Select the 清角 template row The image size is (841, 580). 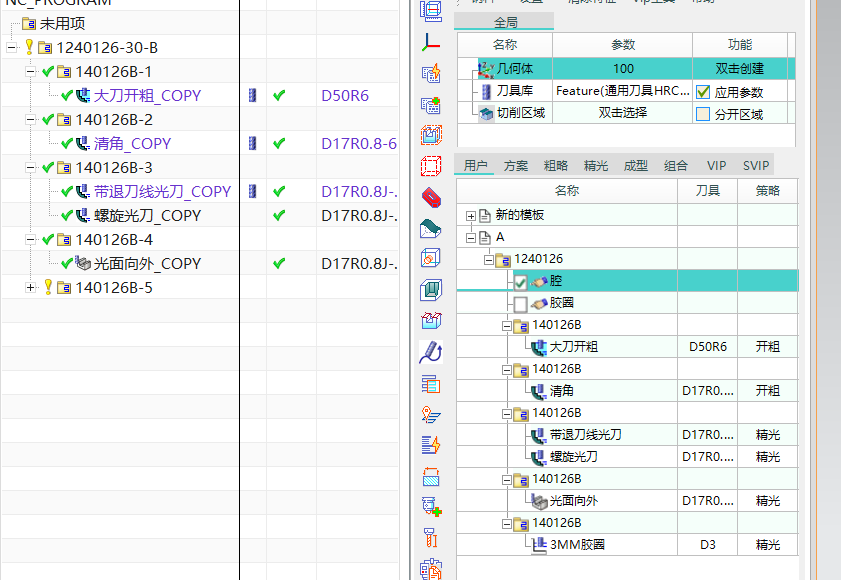(628, 391)
